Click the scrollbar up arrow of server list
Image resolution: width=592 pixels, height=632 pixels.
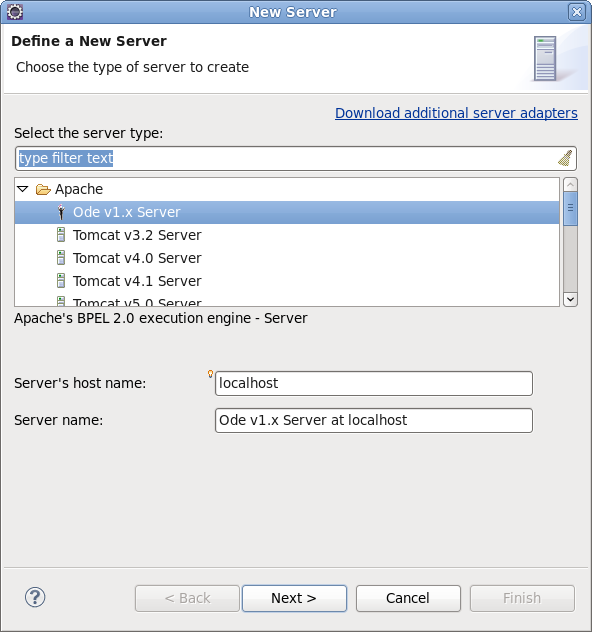coord(570,185)
